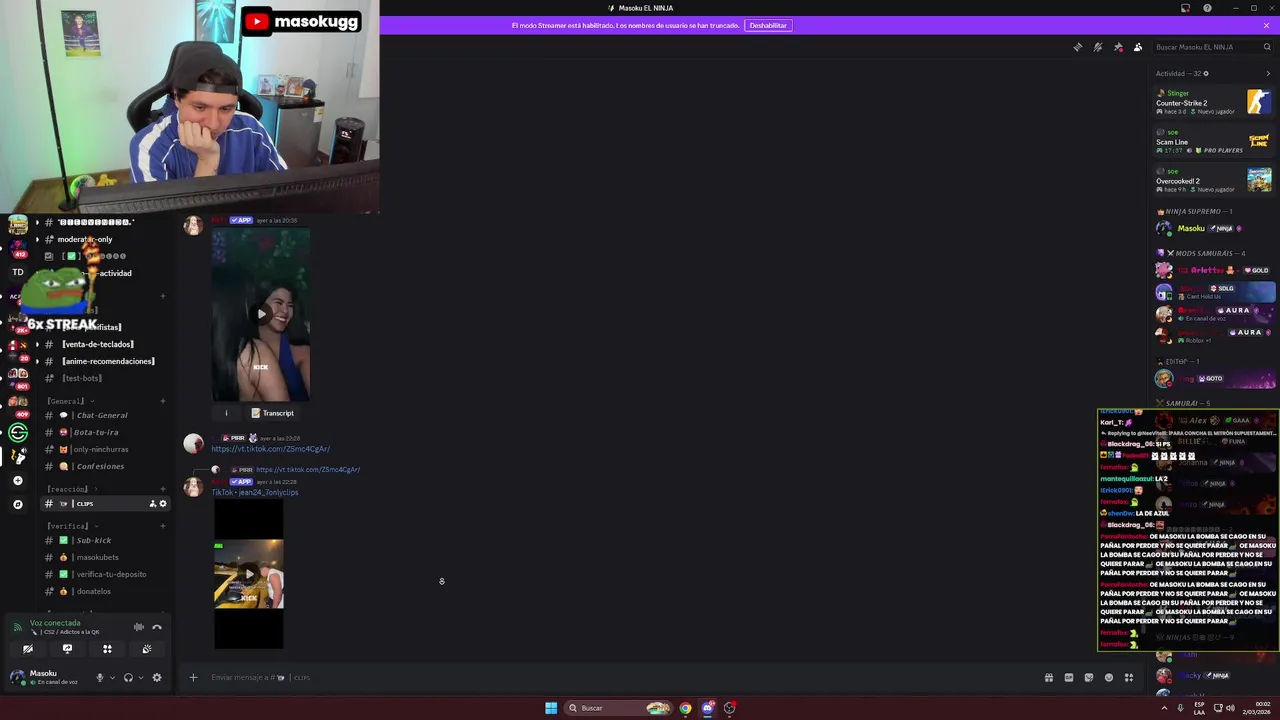The height and width of the screenshot is (720, 1280).
Task: Open the info button beside Transcript
Action: (226, 413)
